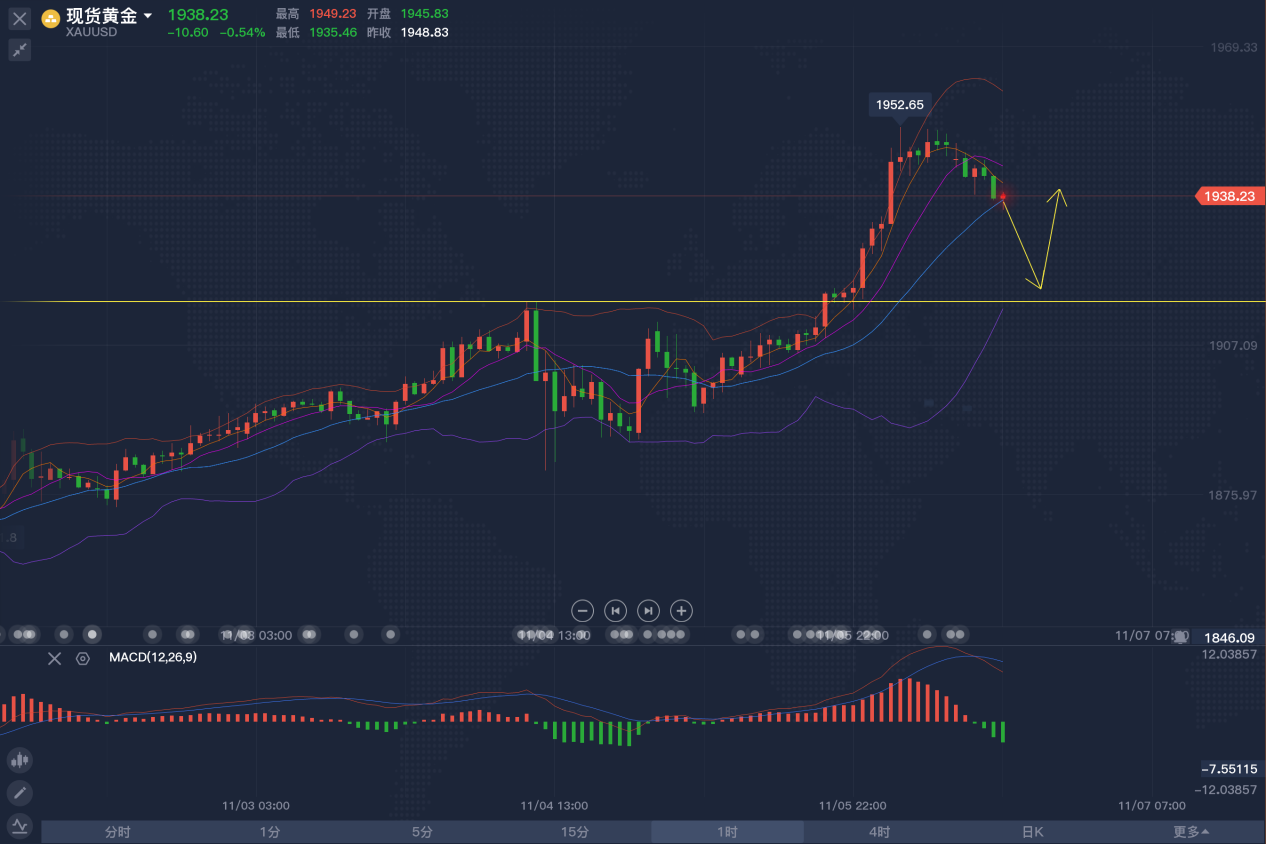This screenshot has height=844, width=1266.
Task: Switch to the 5分 timeframe tab
Action: click(x=422, y=832)
